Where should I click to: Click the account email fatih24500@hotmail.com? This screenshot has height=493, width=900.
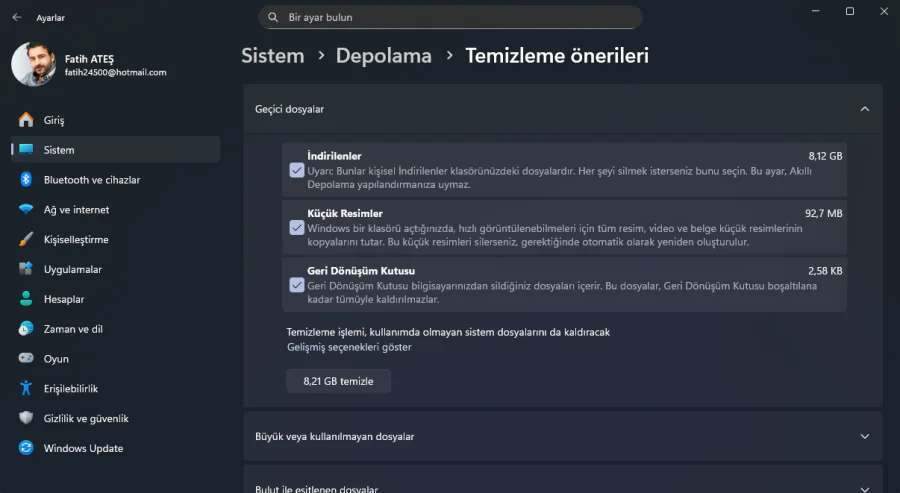[115, 72]
